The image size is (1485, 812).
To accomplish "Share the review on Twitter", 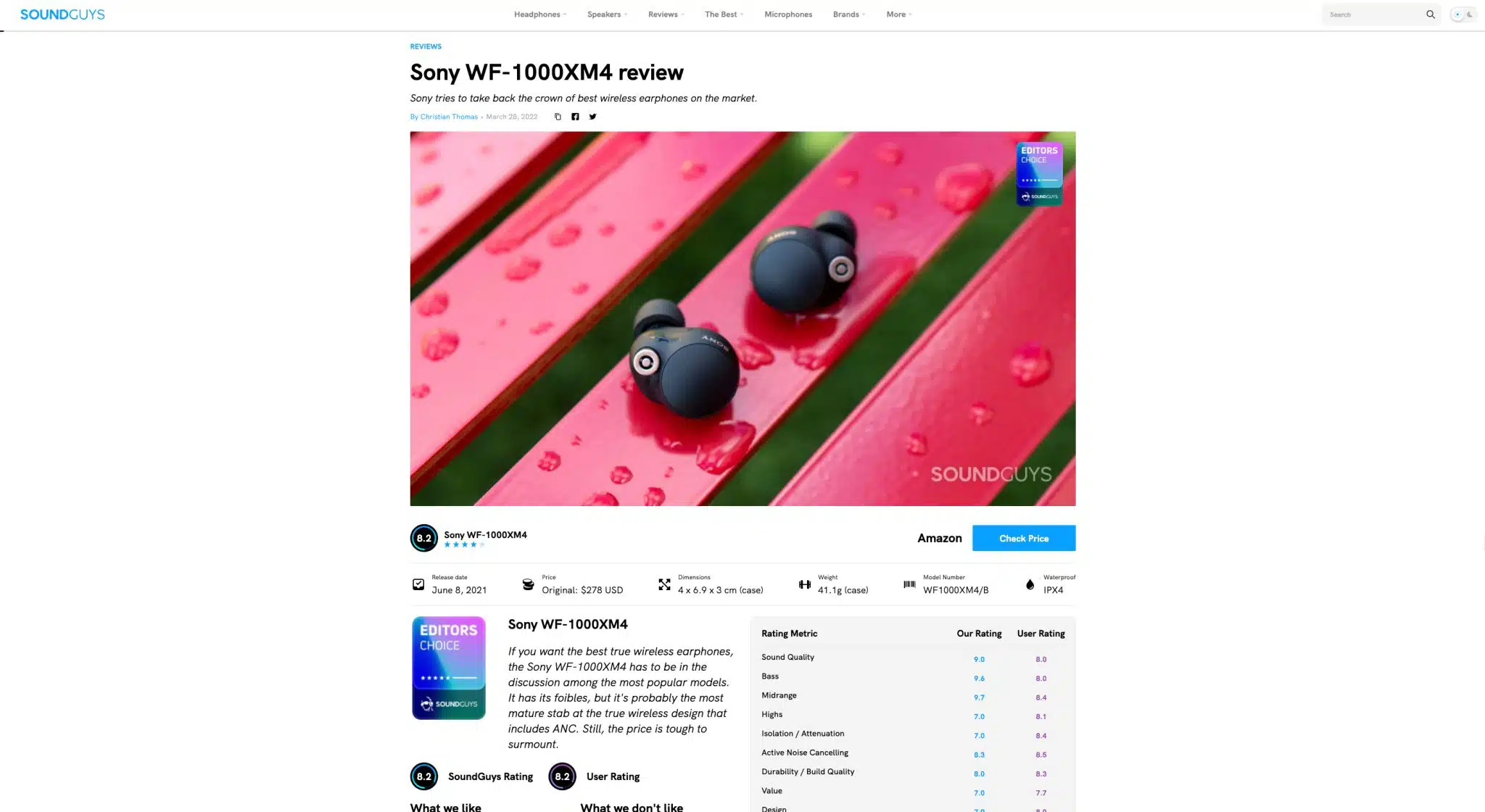I will click(x=592, y=117).
